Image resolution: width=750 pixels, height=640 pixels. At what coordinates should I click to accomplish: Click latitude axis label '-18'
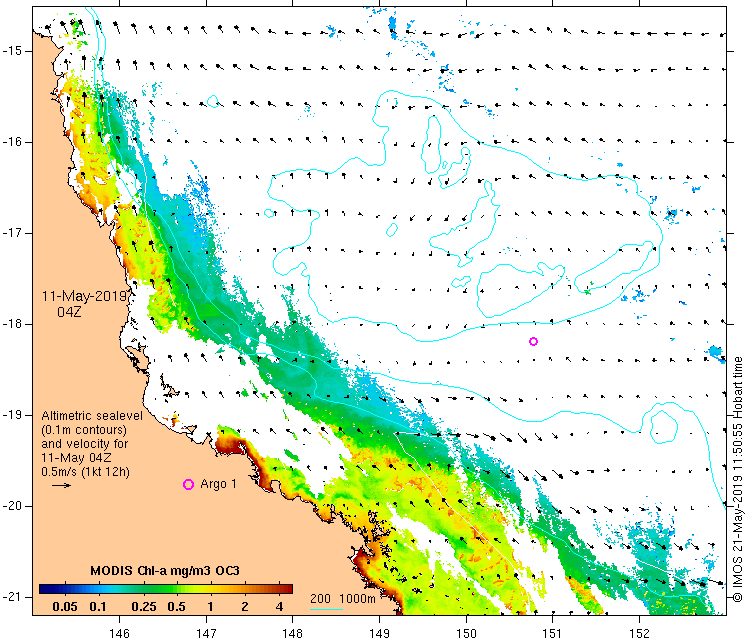[x=11, y=324]
